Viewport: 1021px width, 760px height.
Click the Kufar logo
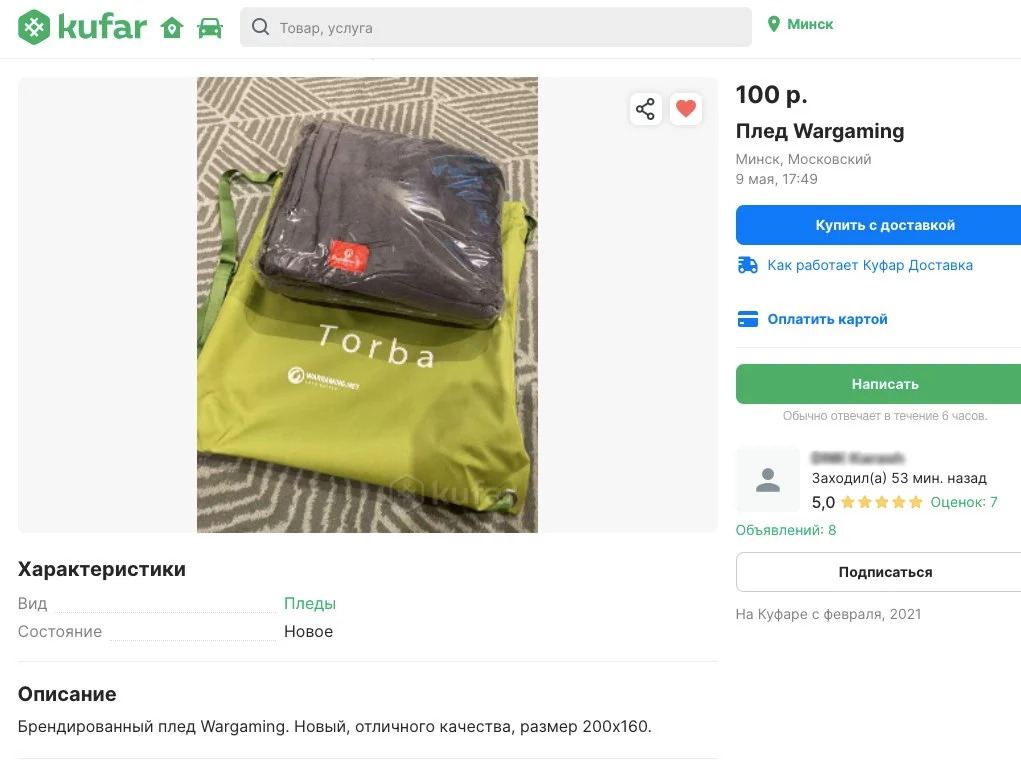click(x=82, y=27)
